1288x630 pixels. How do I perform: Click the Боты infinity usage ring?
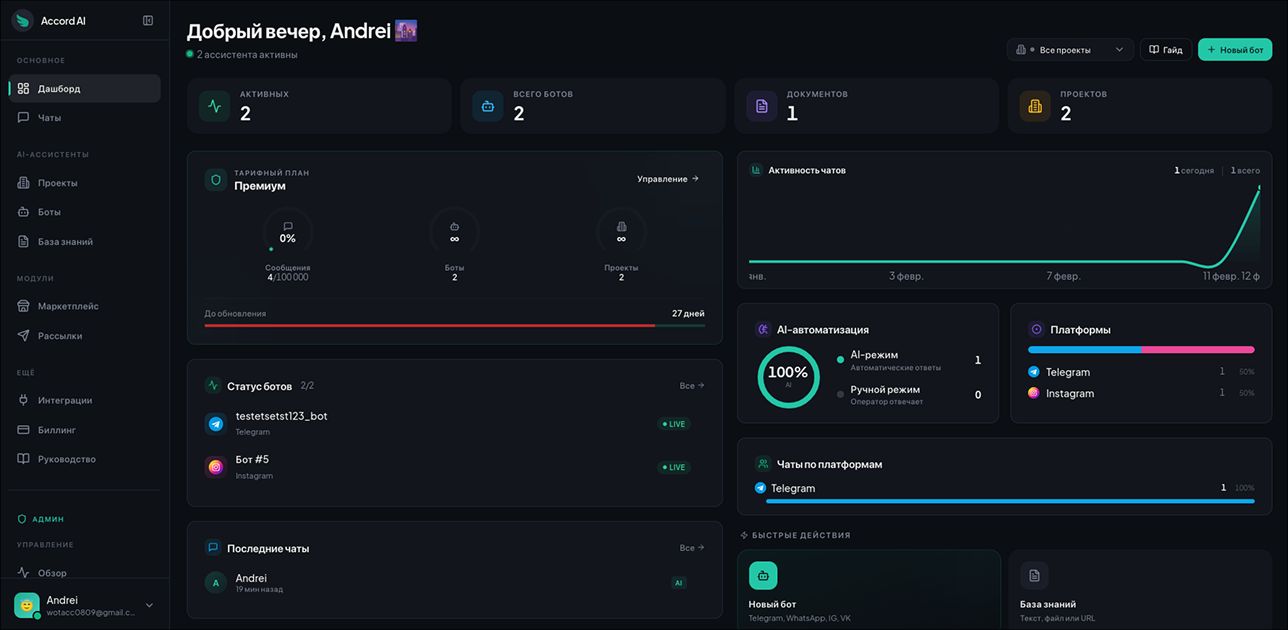pyautogui.click(x=454, y=232)
